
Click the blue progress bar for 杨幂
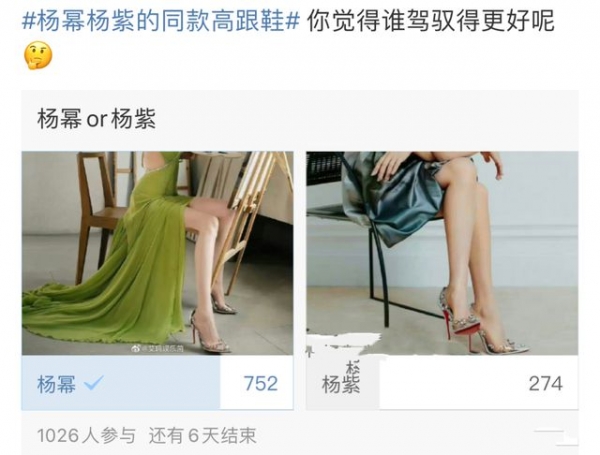click(121, 383)
